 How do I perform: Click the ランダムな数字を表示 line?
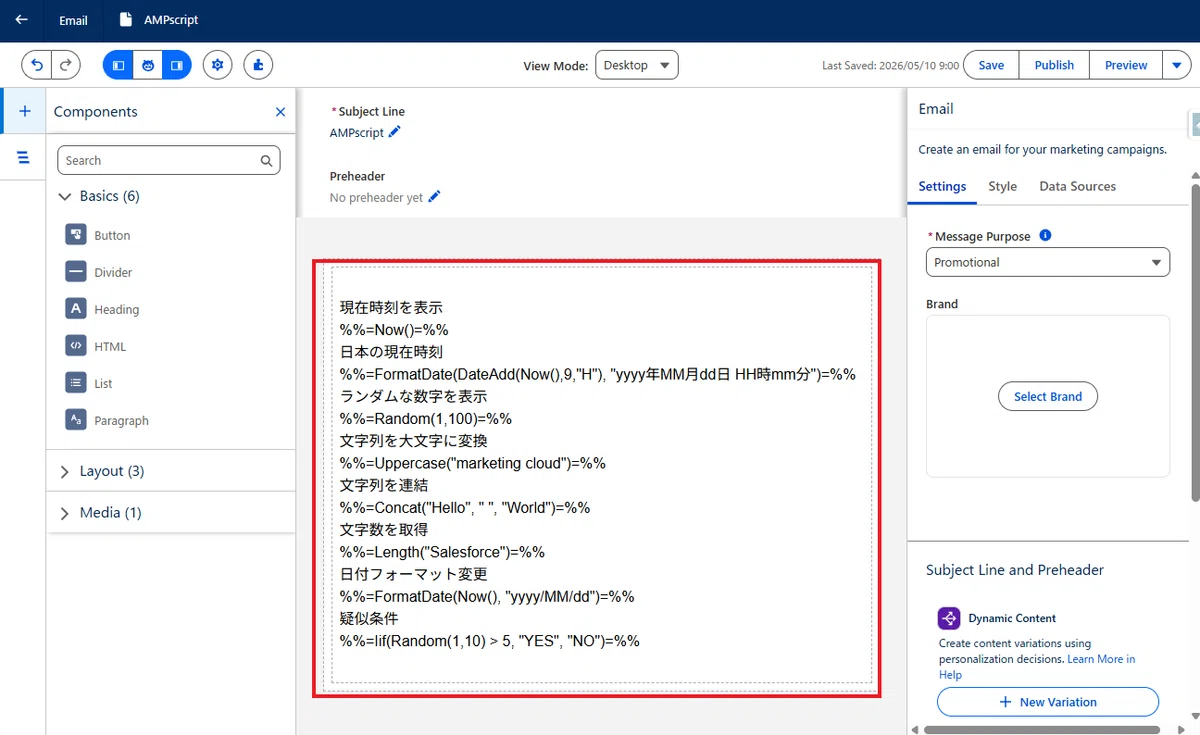(413, 396)
